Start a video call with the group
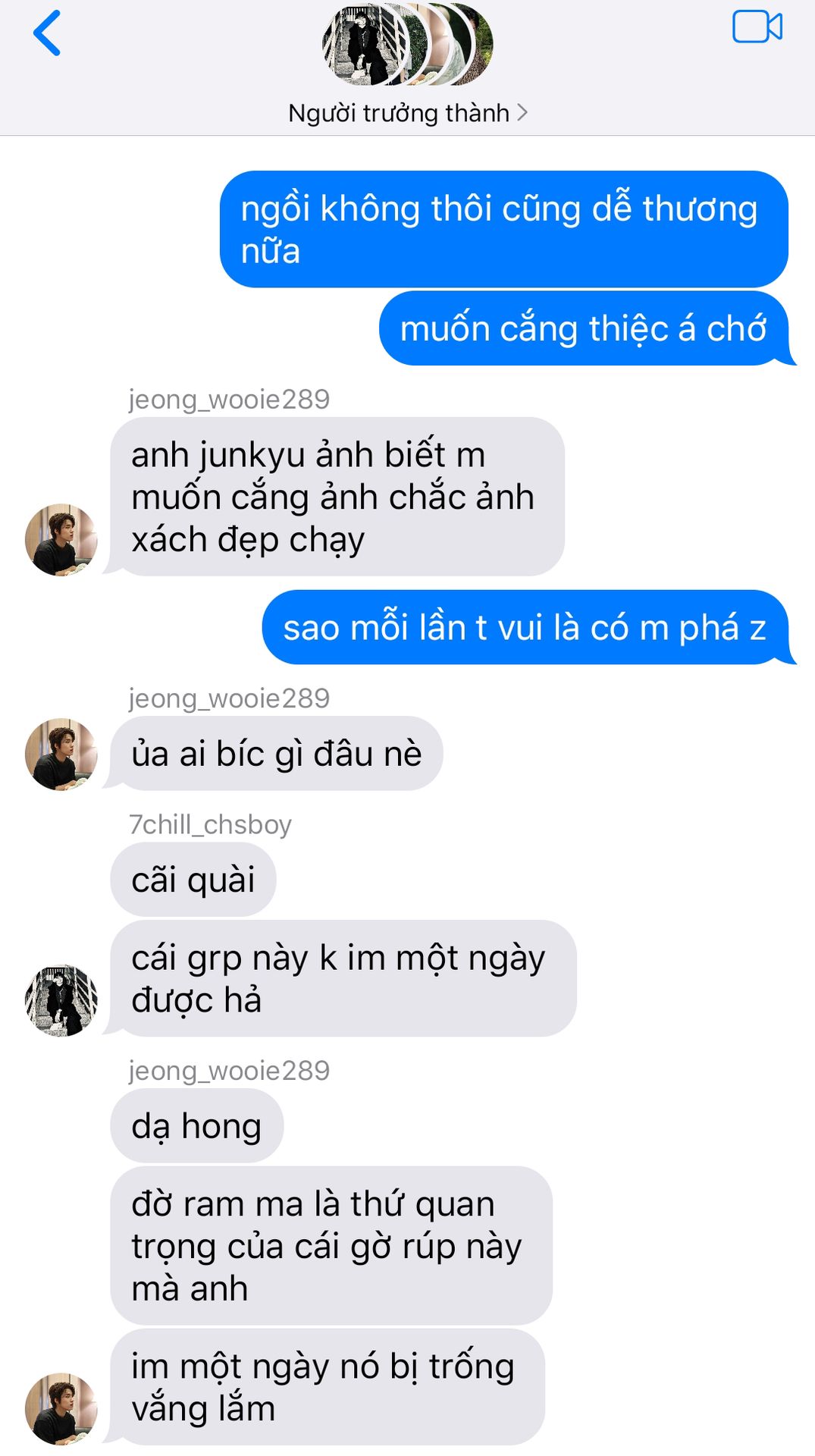 [757, 27]
